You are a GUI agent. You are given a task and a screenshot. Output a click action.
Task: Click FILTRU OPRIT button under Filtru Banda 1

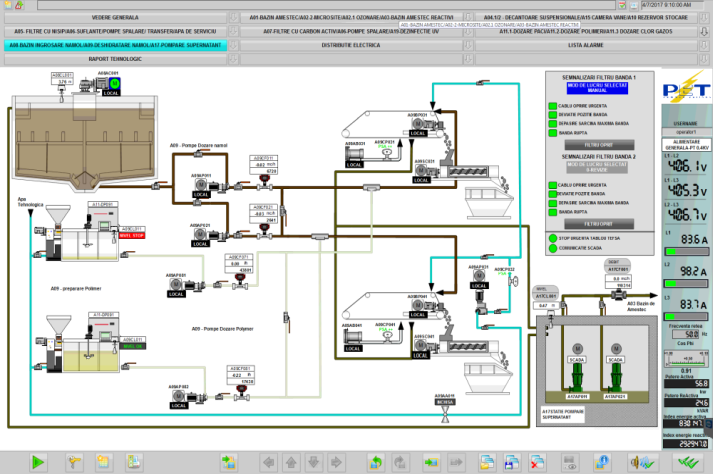(599, 145)
